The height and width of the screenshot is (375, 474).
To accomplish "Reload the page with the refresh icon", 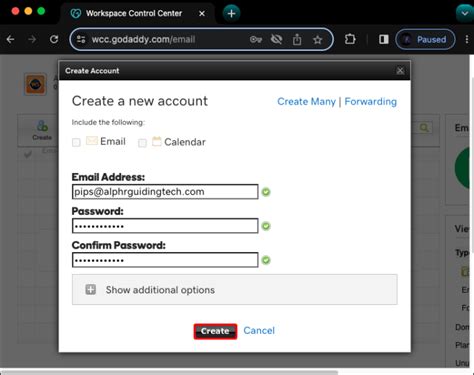I will (x=54, y=40).
